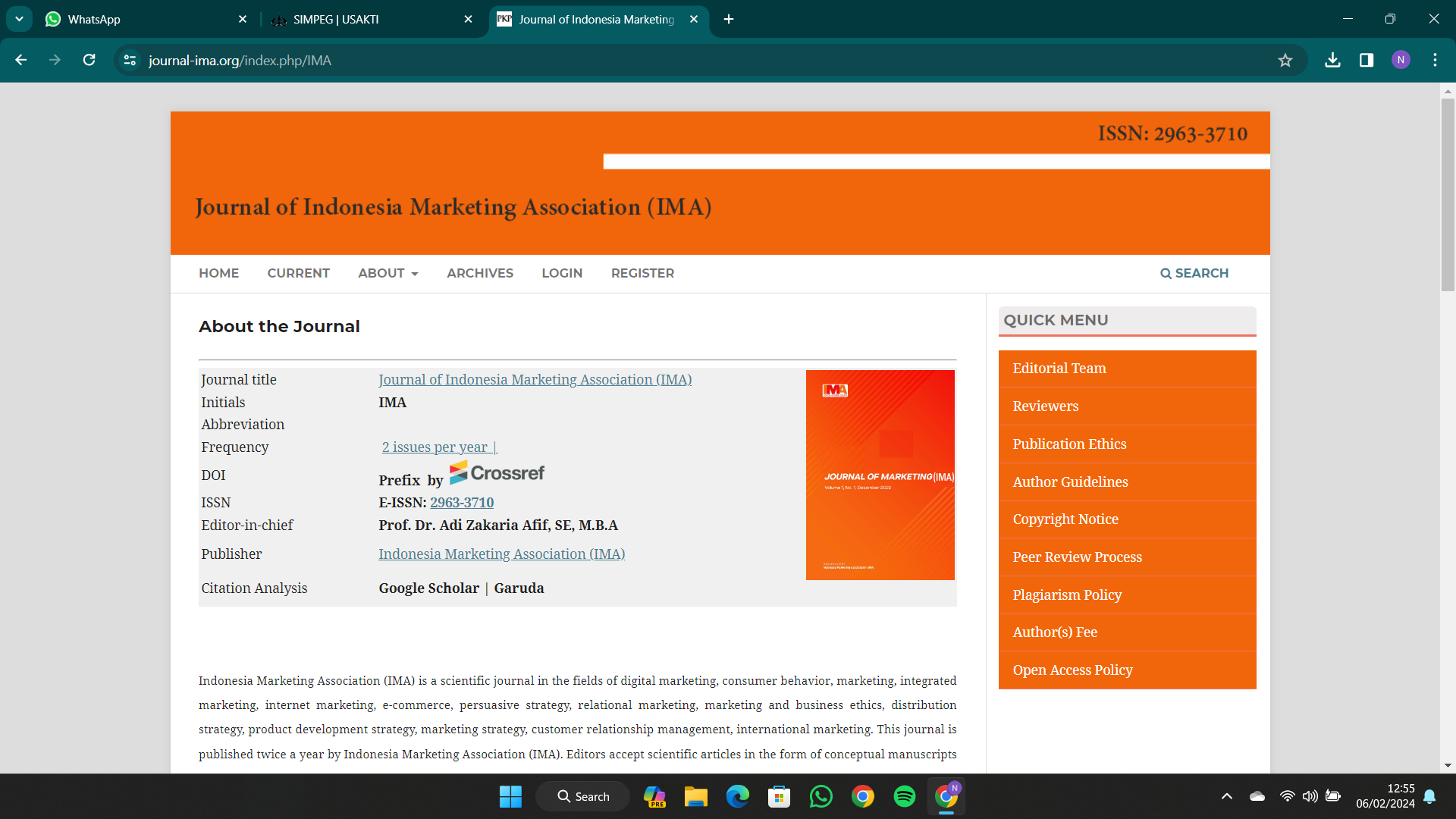
Task: Open the CURRENT issue menu item
Action: point(298,273)
